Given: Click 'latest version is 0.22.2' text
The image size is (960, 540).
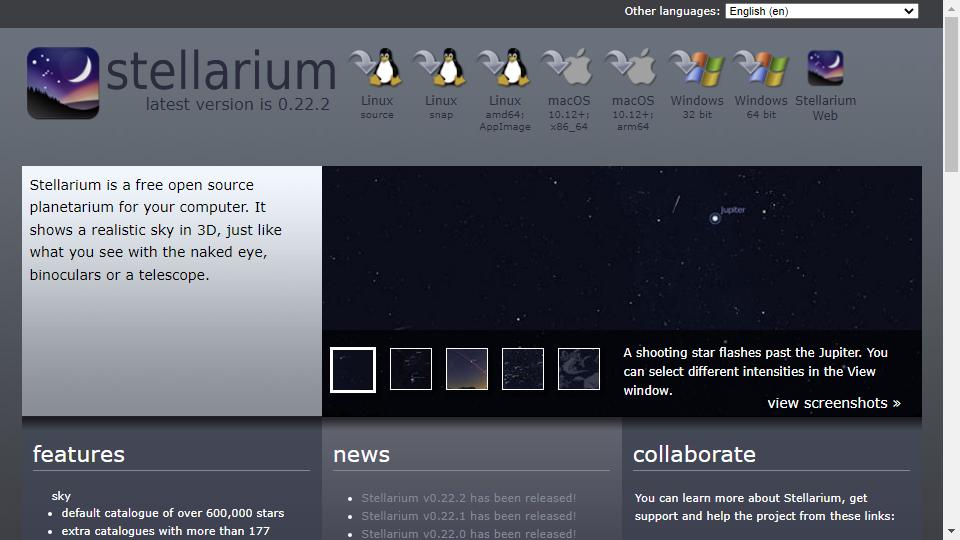Looking at the screenshot, I should pos(238,104).
